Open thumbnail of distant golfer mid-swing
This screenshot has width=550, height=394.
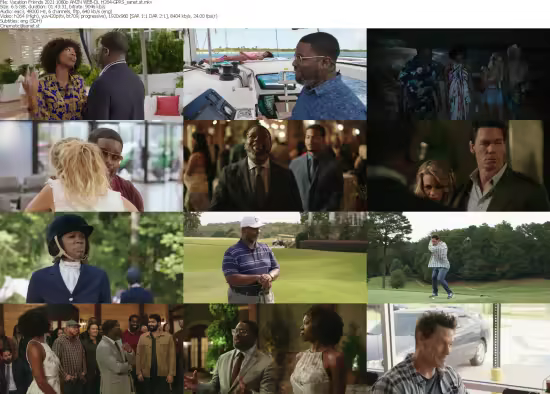click(458, 258)
